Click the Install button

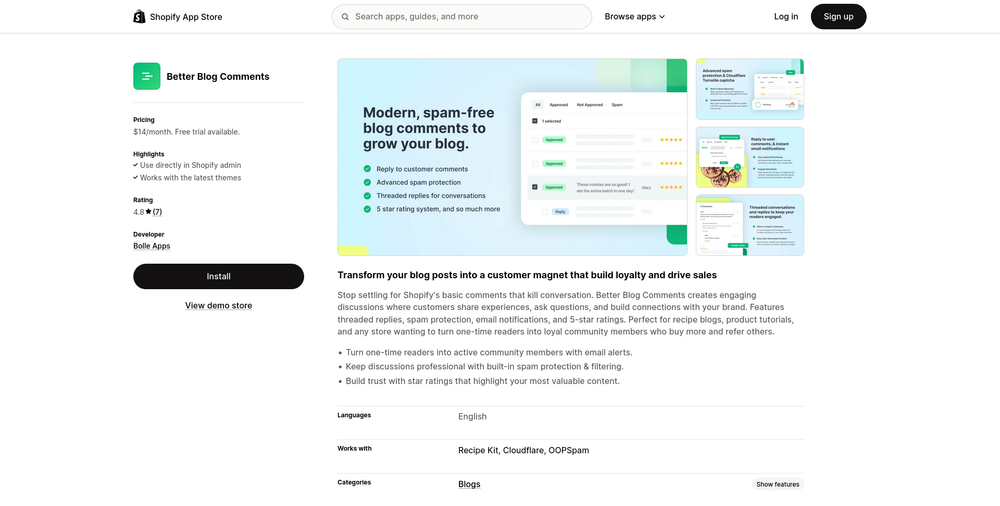point(219,276)
